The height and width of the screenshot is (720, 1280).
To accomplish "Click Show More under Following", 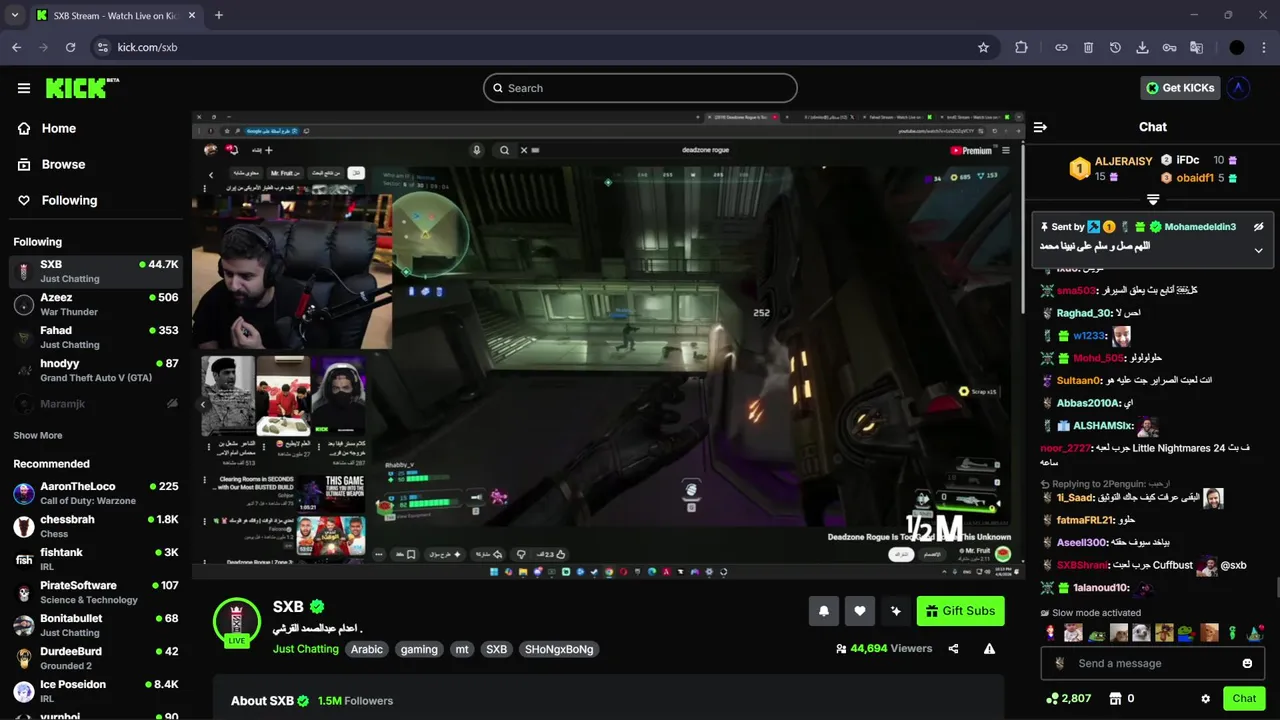I will pos(38,436).
